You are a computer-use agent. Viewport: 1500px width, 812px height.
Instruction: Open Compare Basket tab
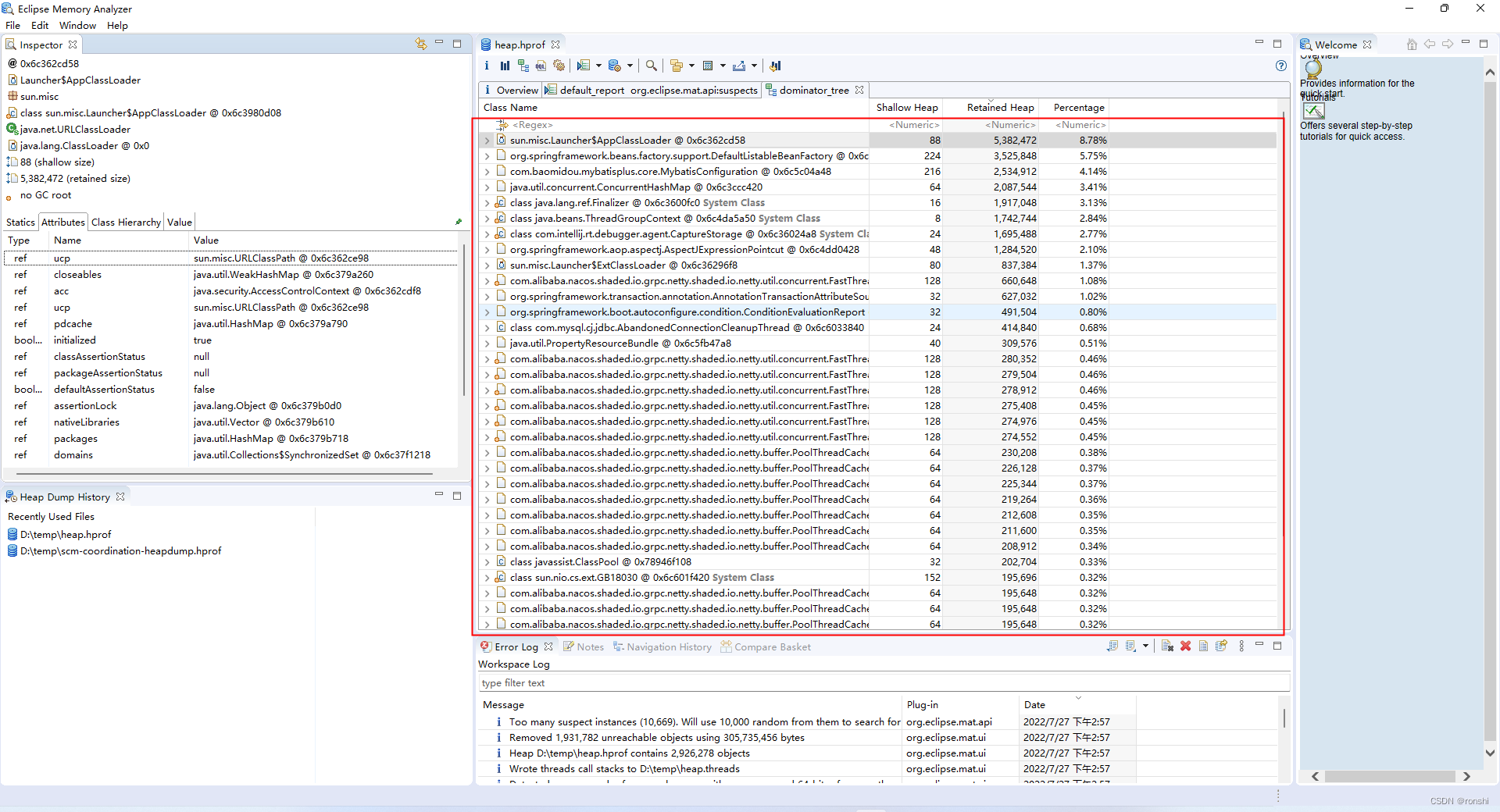pyautogui.click(x=766, y=646)
